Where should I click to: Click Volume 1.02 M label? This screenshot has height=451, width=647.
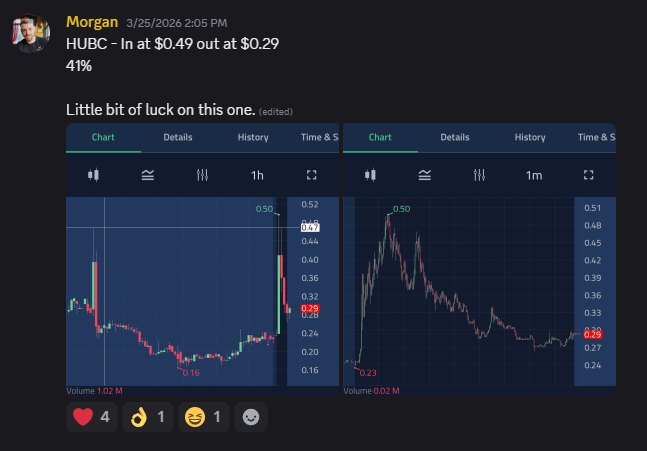click(x=94, y=391)
